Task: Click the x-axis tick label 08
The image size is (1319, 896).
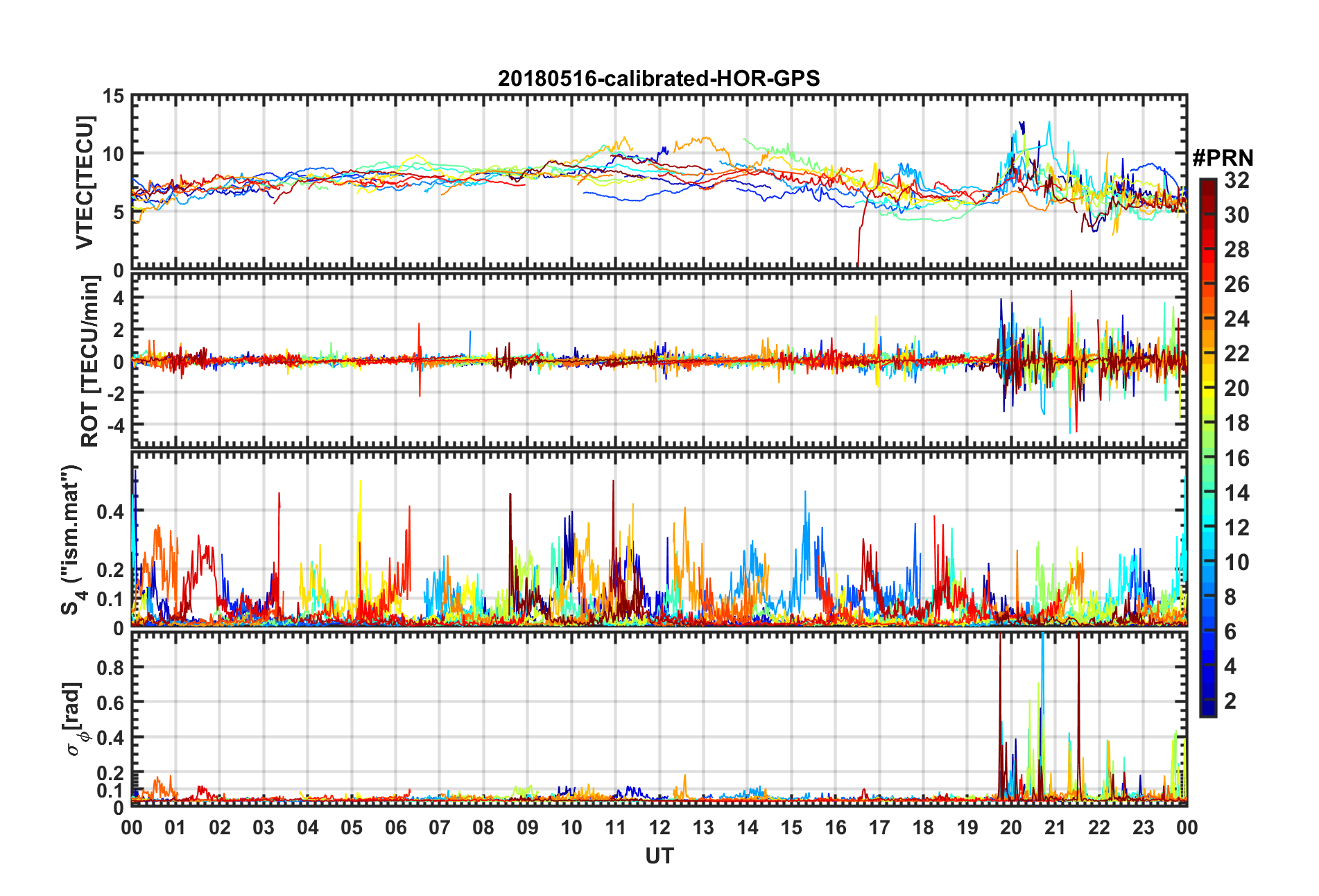Action: click(x=483, y=827)
